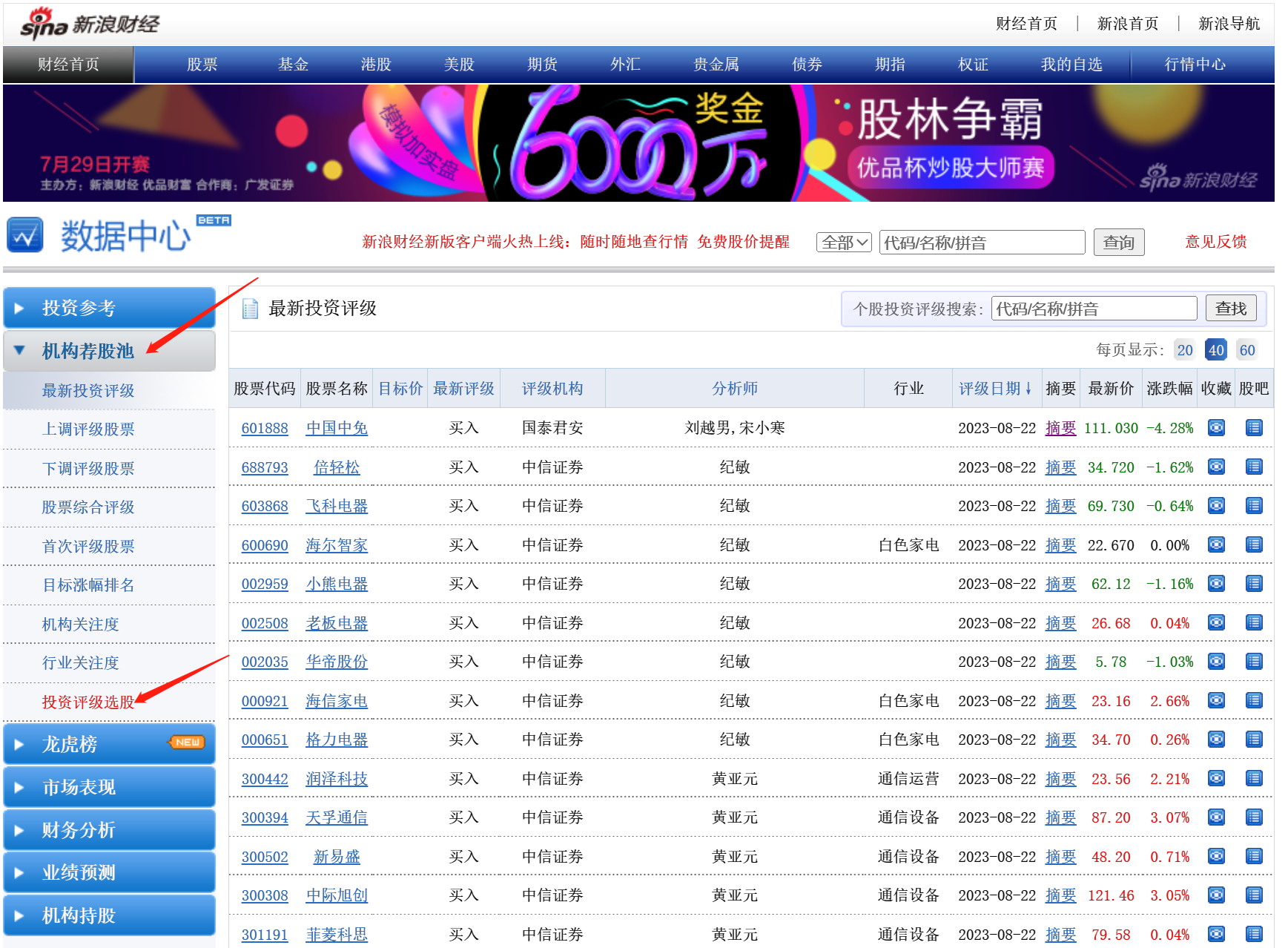The width and height of the screenshot is (1288, 948).
Task: Click 收藏 icon for 华帝股份
Action: (1216, 662)
